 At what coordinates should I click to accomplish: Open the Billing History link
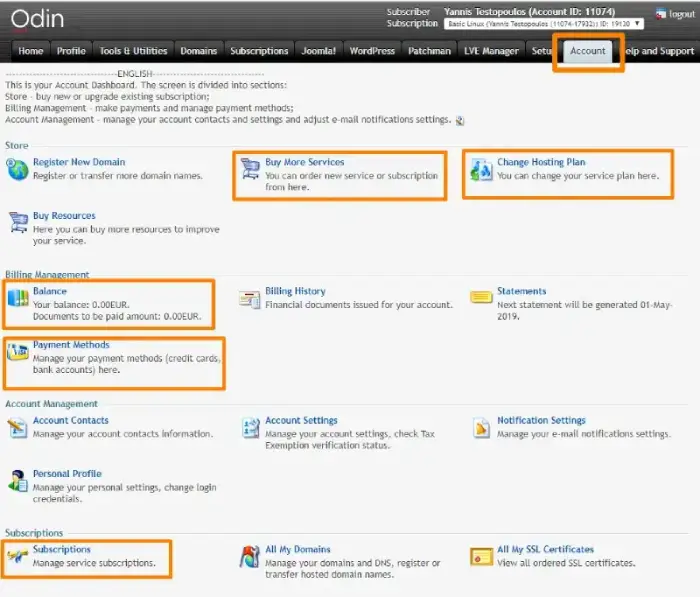point(296,291)
